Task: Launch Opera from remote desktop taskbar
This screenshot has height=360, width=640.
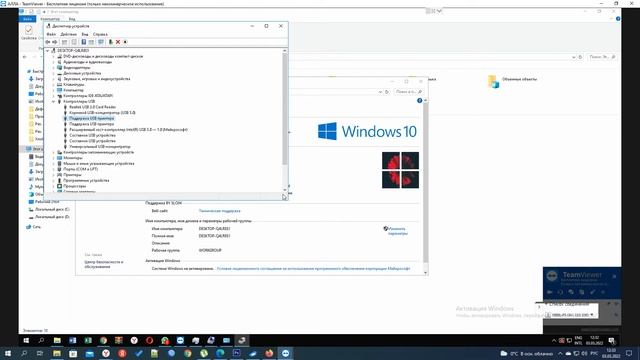Action: tap(149, 340)
